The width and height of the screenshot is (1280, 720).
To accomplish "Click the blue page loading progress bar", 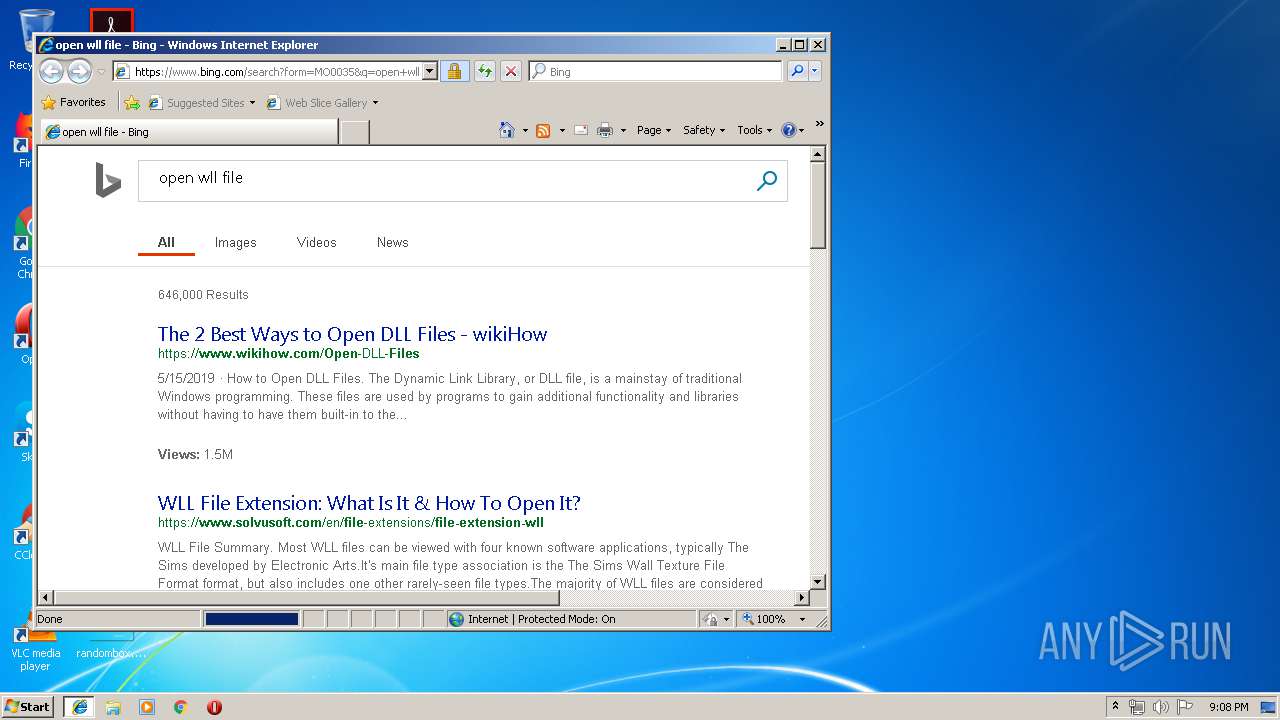I will pyautogui.click(x=252, y=619).
